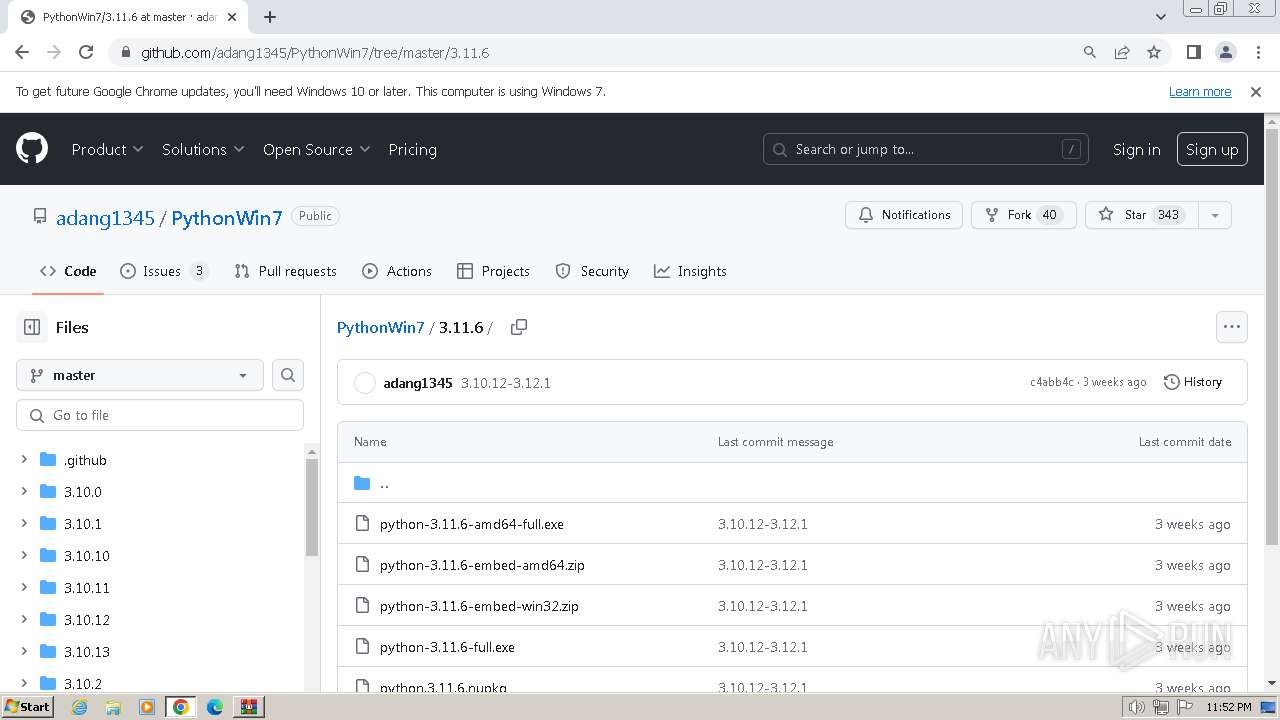
Task: Expand the 3.10.10 folder chevron
Action: pyautogui.click(x=24, y=556)
